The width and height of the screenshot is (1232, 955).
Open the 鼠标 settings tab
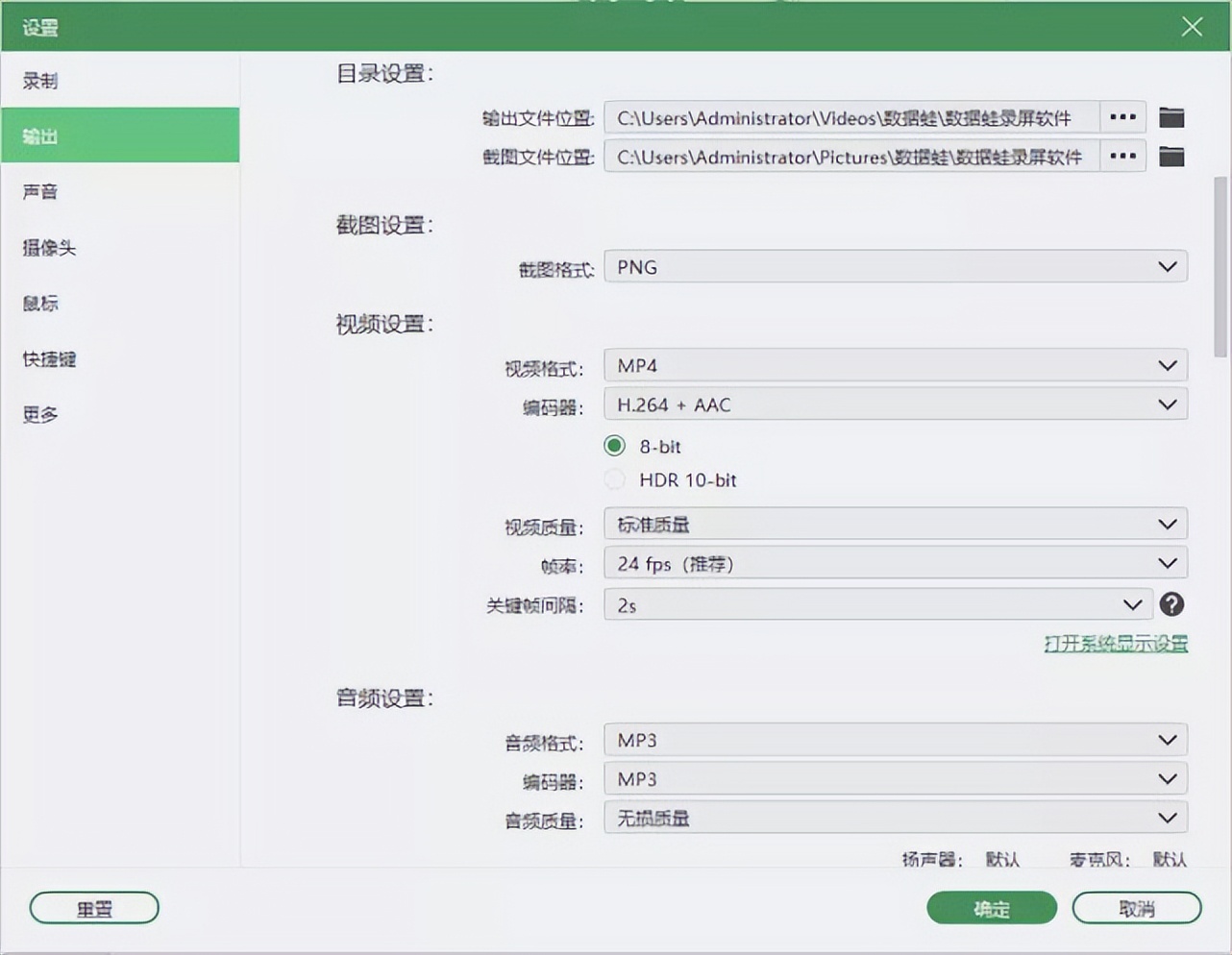[39, 303]
